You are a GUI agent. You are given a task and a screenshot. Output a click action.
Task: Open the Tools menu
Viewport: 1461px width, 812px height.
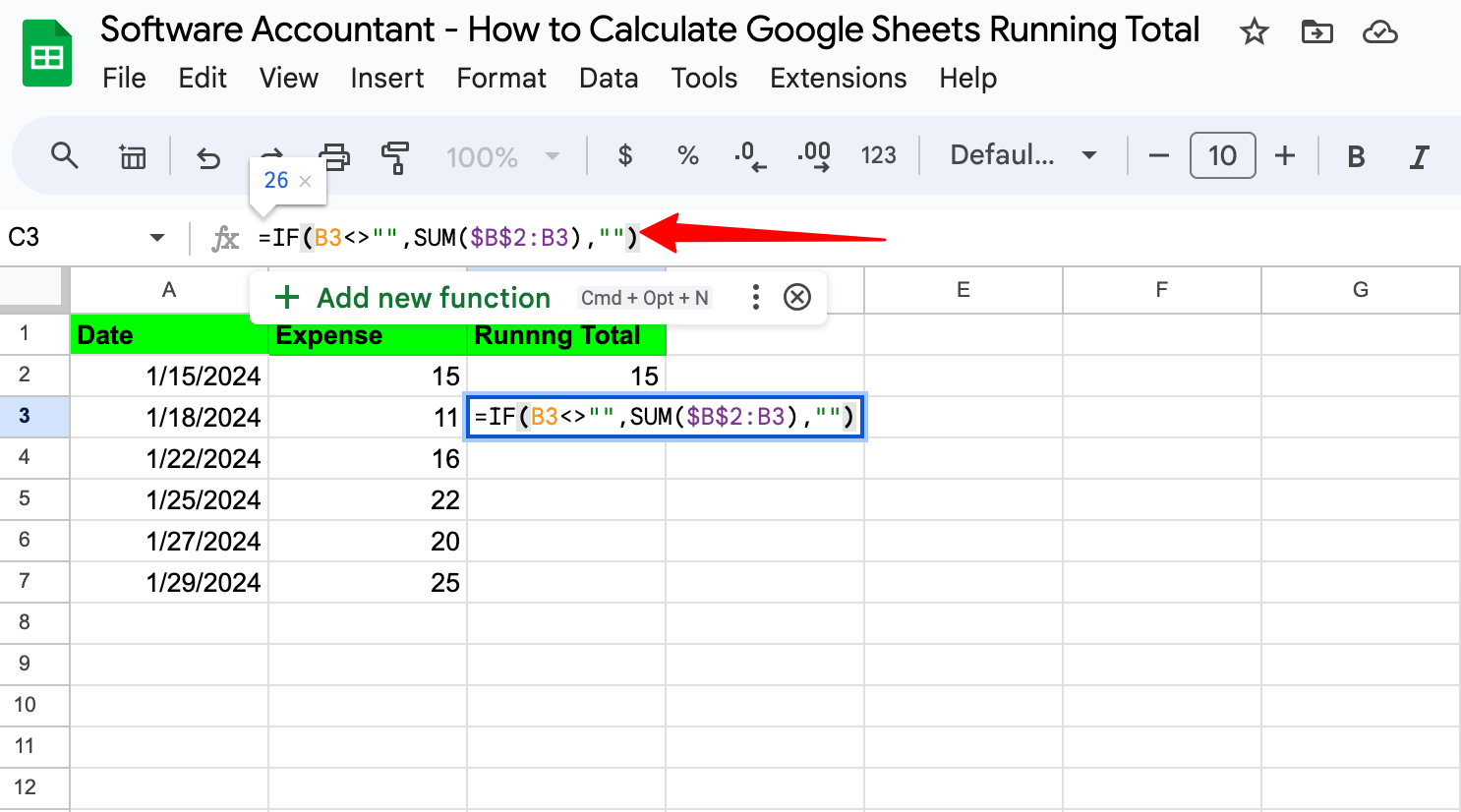click(704, 78)
